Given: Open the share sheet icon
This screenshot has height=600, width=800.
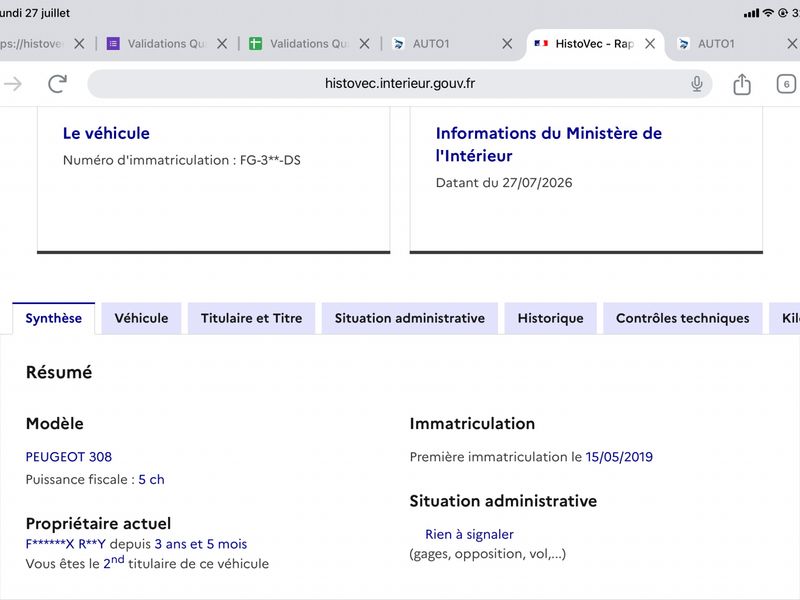Looking at the screenshot, I should [742, 84].
